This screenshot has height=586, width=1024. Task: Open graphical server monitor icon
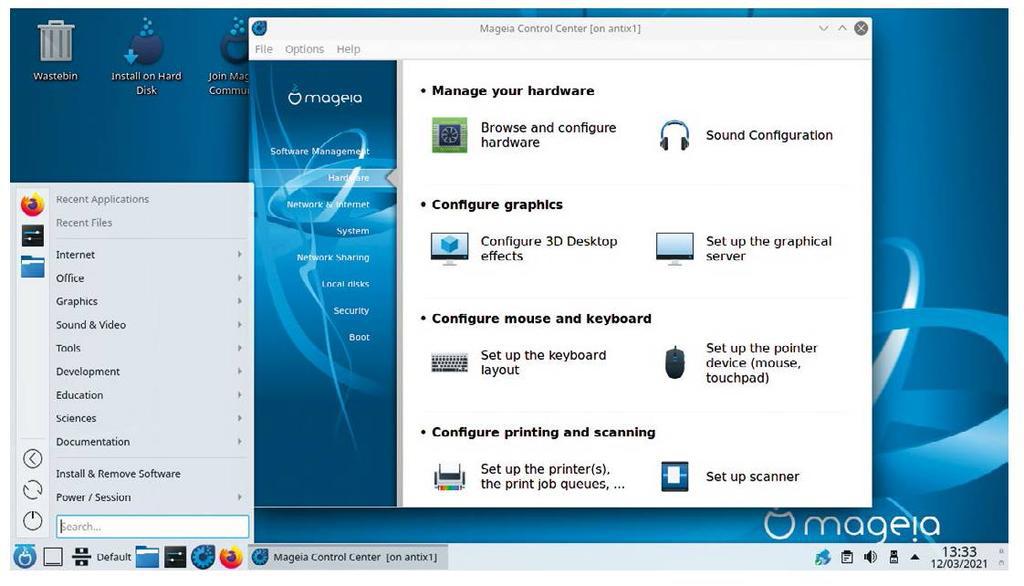pyautogui.click(x=675, y=249)
